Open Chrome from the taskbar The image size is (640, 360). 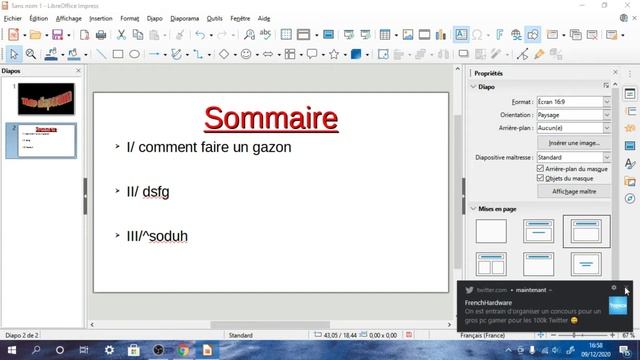pyautogui.click(x=183, y=350)
